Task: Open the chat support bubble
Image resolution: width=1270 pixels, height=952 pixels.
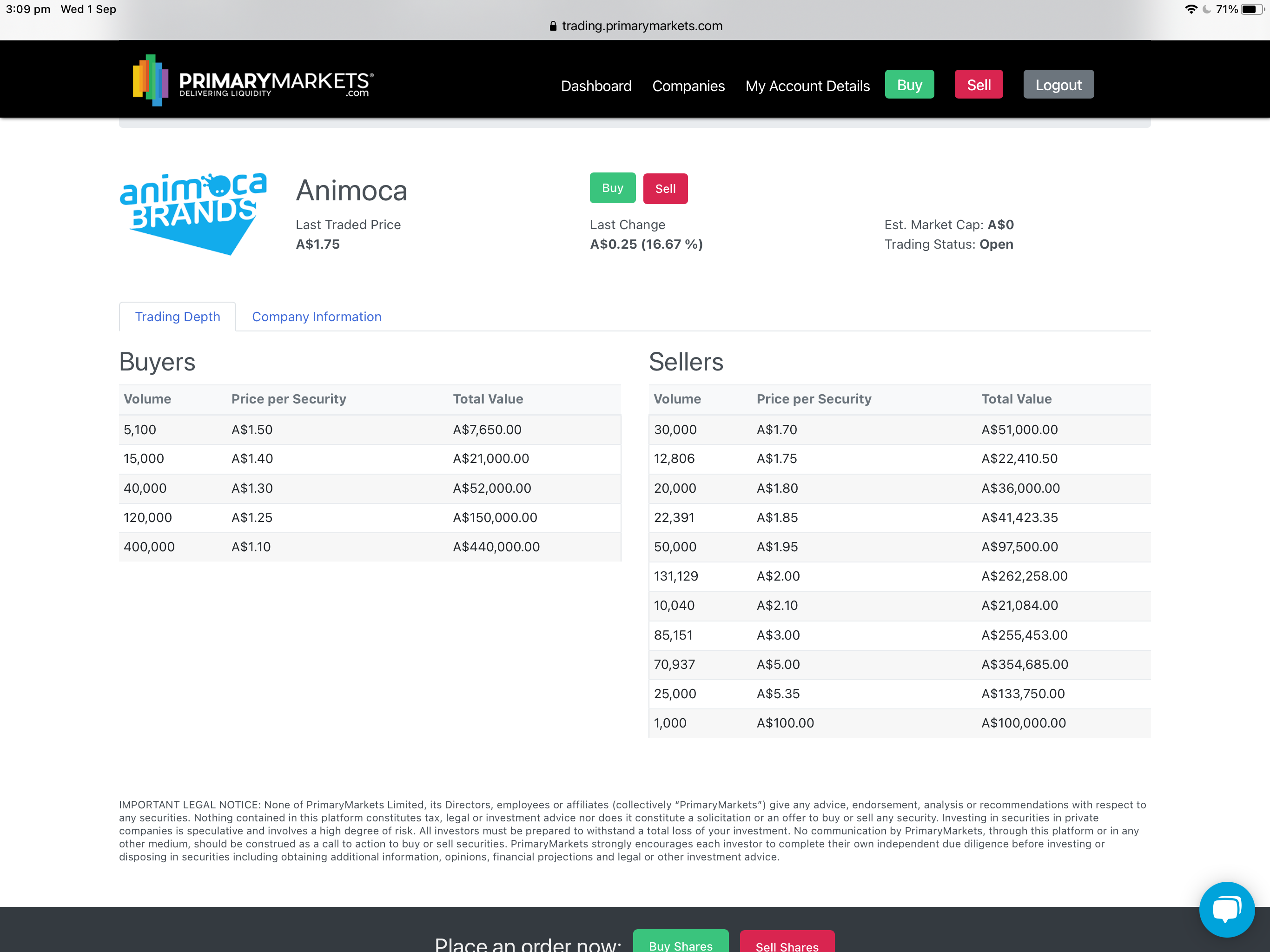Action: click(1226, 909)
